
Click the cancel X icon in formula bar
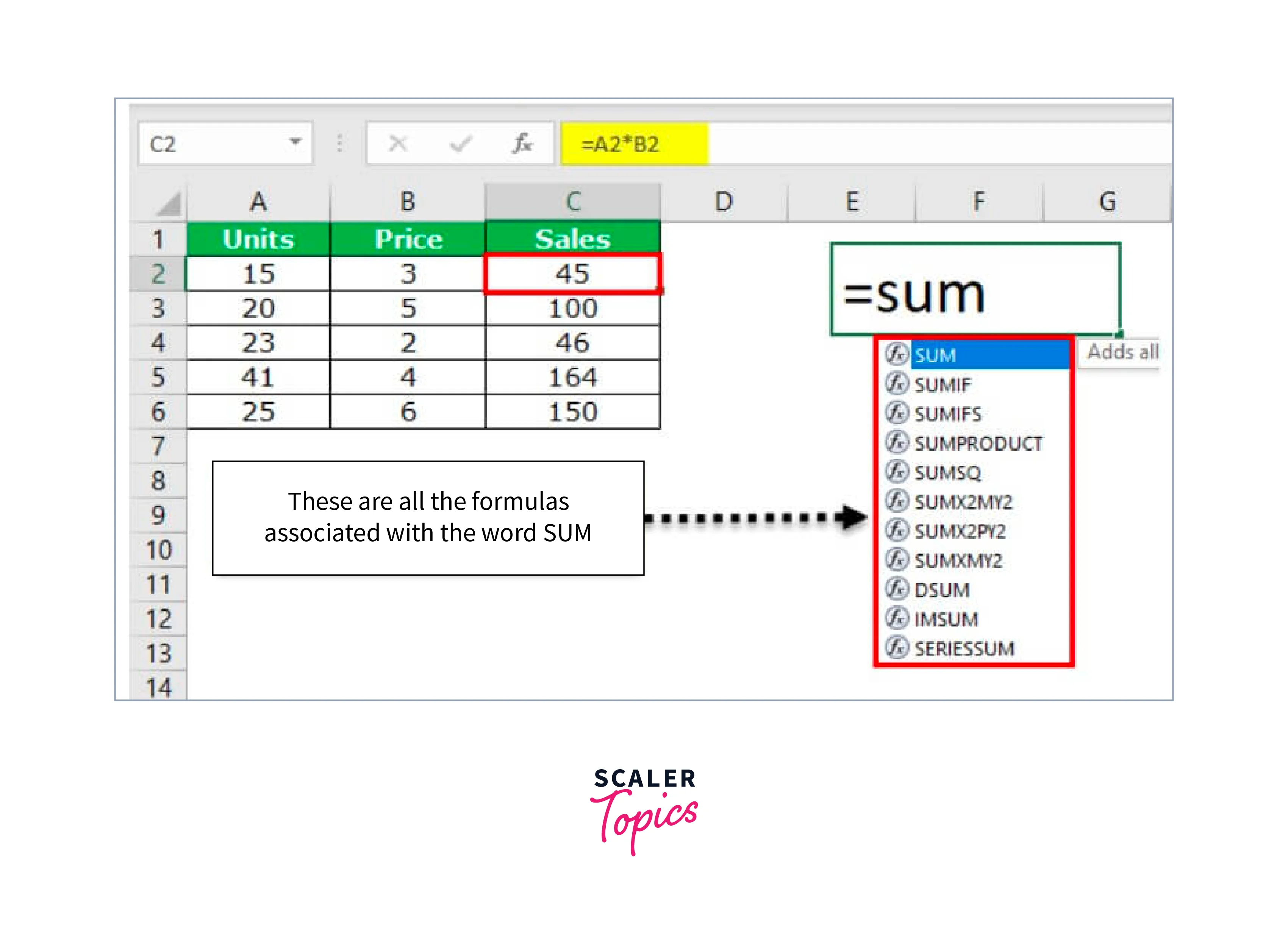click(x=397, y=144)
